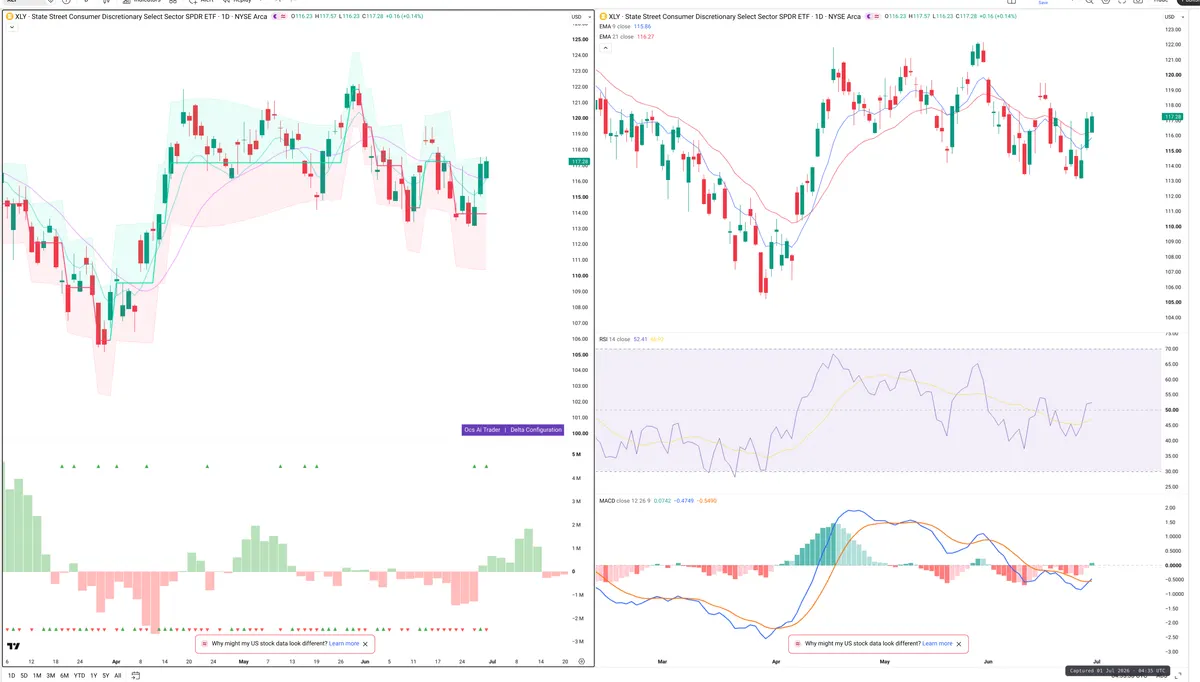Collapse the indicator legend on the right chart

point(605,48)
